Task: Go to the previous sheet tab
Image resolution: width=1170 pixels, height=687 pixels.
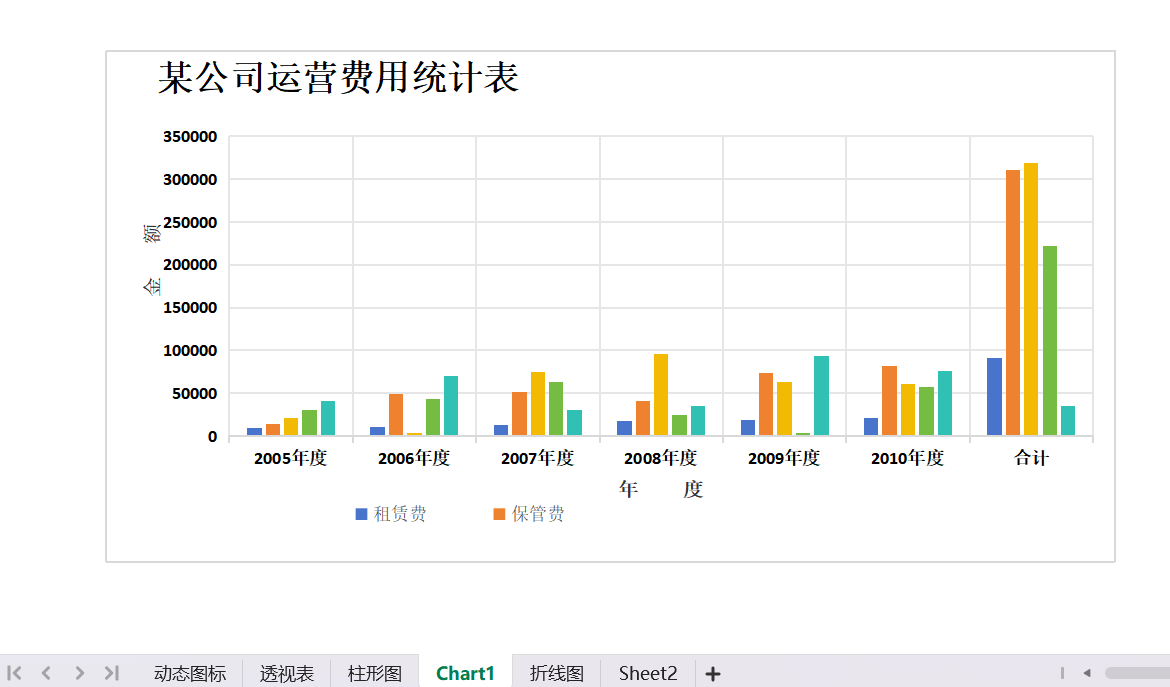Action: [x=46, y=673]
